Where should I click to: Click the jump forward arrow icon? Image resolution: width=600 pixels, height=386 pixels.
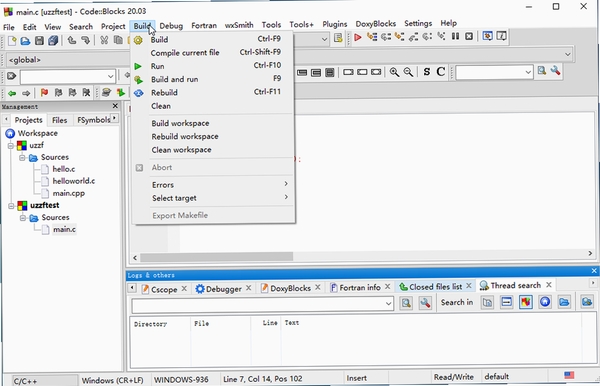click(26, 93)
